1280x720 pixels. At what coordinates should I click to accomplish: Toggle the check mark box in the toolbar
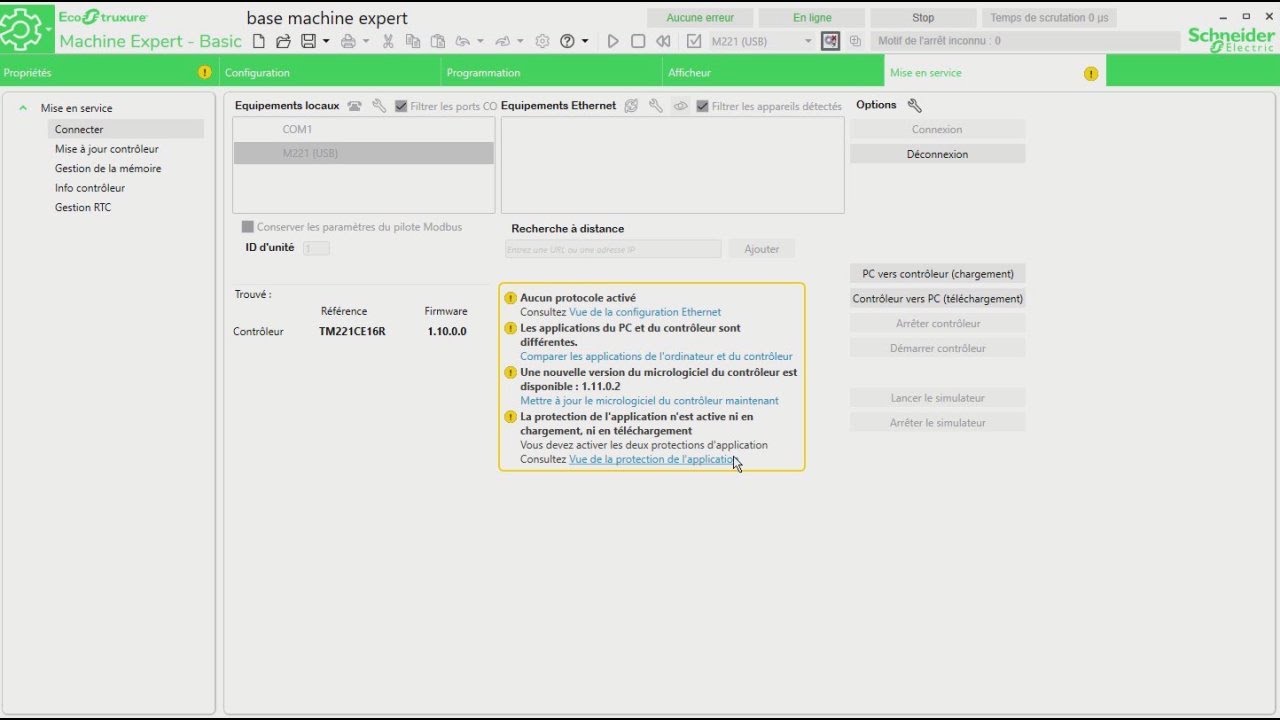click(x=694, y=41)
